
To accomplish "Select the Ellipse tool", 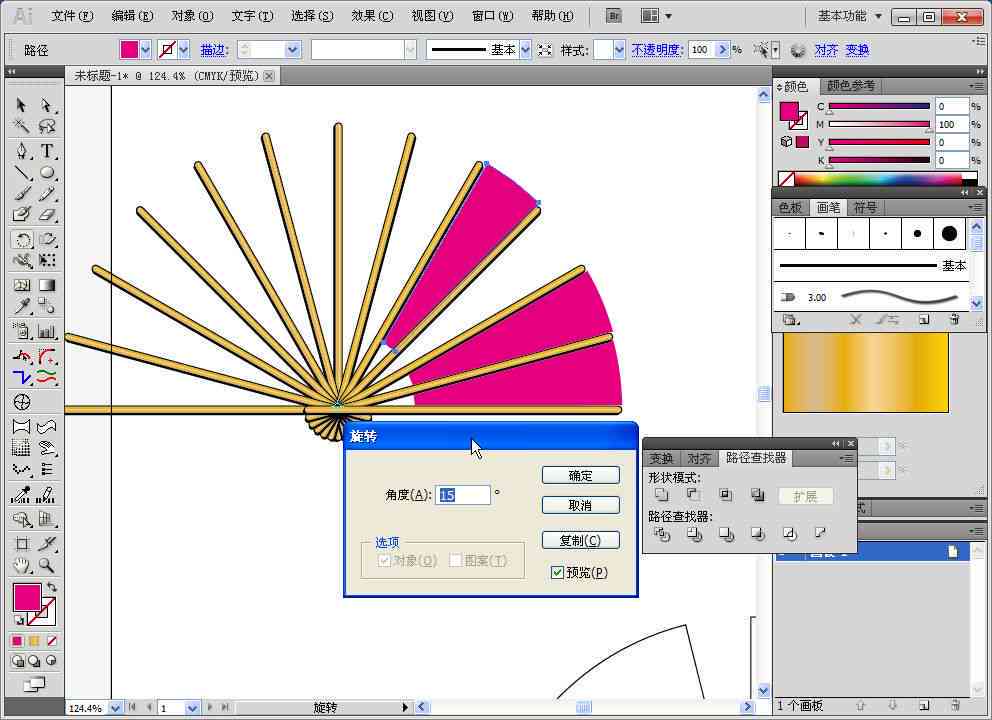I will (46, 172).
